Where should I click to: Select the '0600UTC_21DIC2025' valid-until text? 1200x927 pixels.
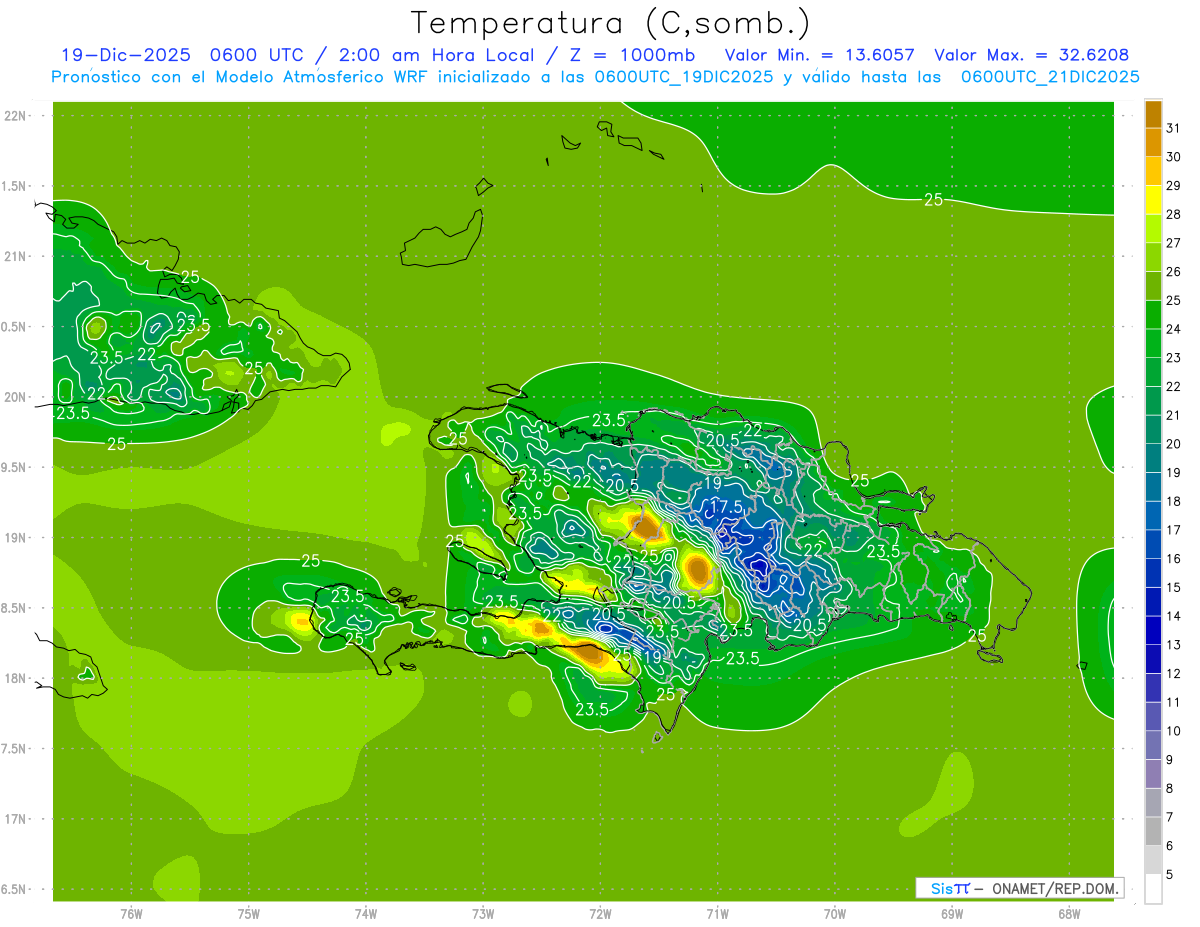click(x=1050, y=77)
